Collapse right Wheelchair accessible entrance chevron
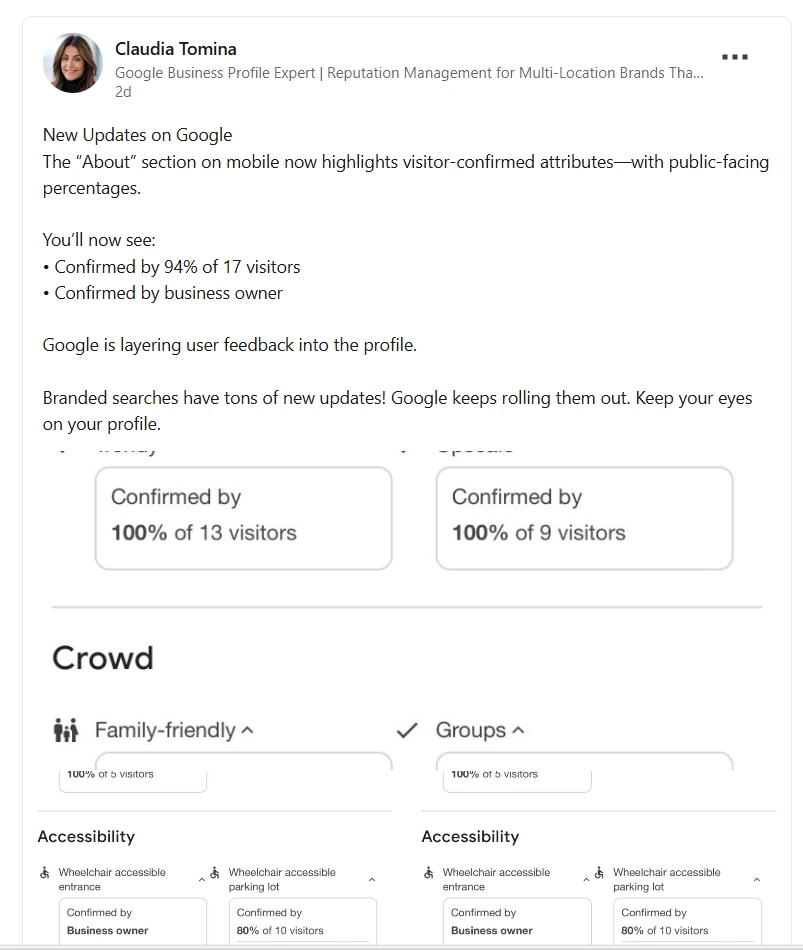The height and width of the screenshot is (950, 803). click(586, 879)
